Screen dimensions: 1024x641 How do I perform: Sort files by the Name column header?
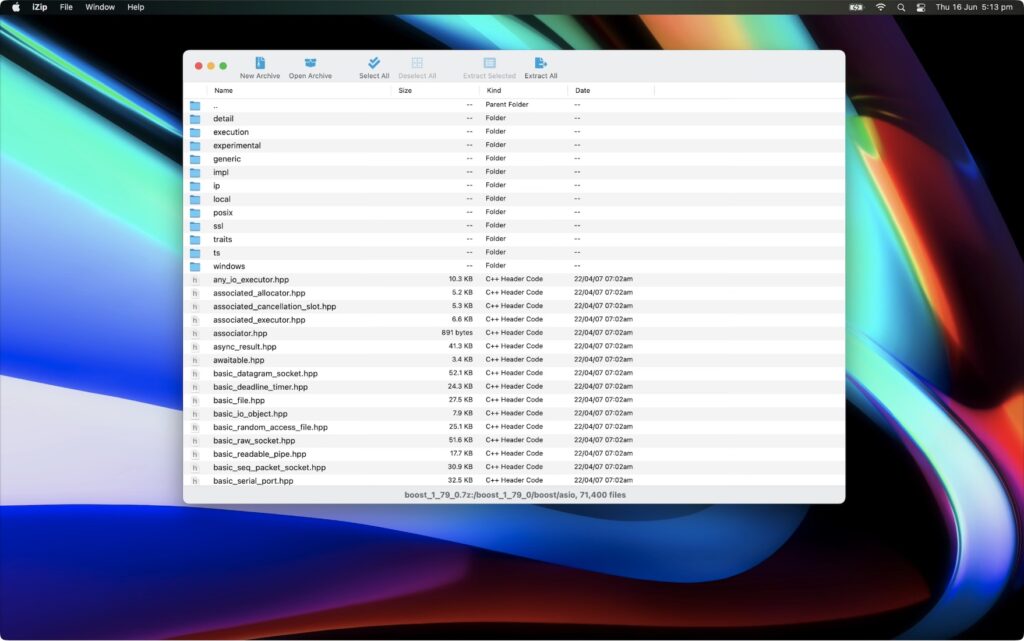(223, 90)
